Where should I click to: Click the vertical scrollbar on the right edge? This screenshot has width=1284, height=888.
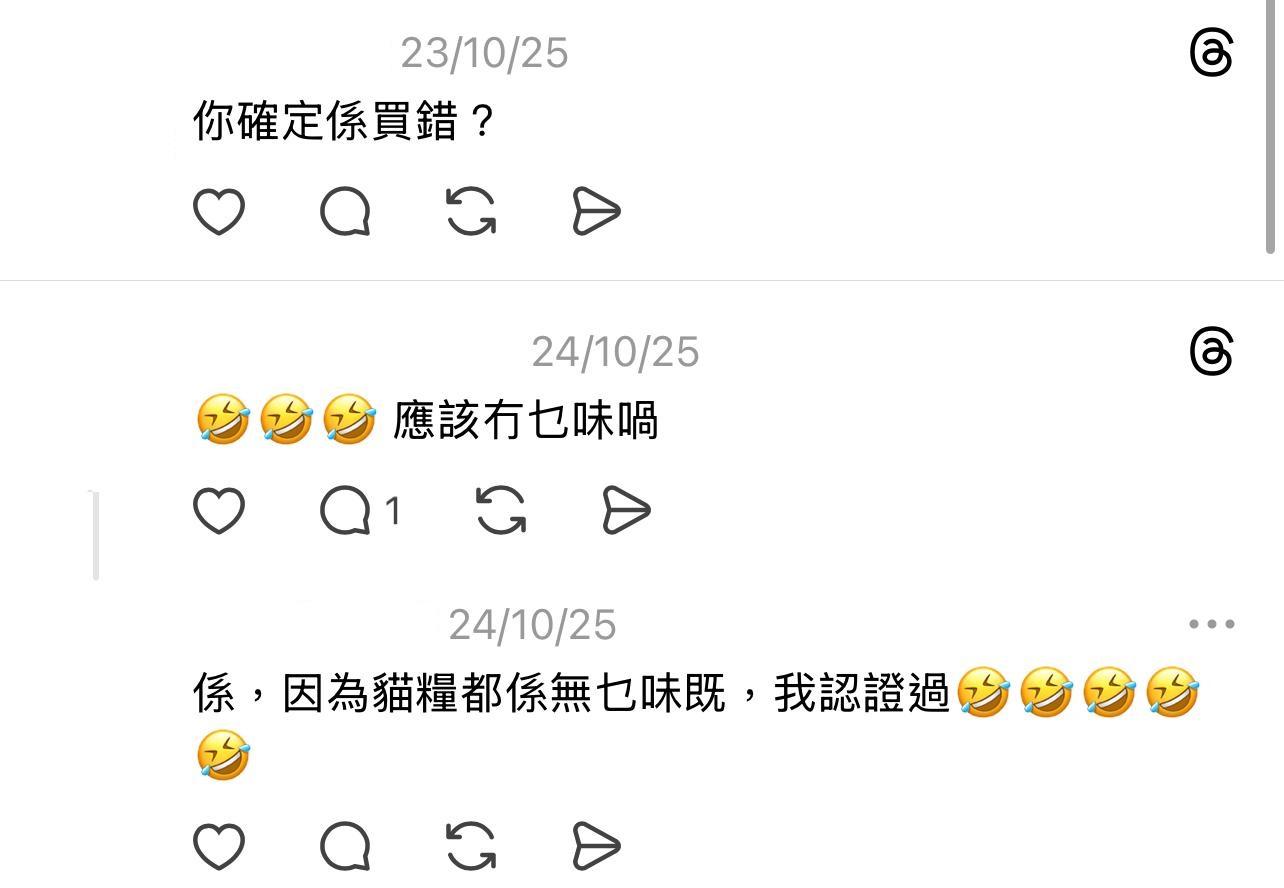pos(1271,125)
